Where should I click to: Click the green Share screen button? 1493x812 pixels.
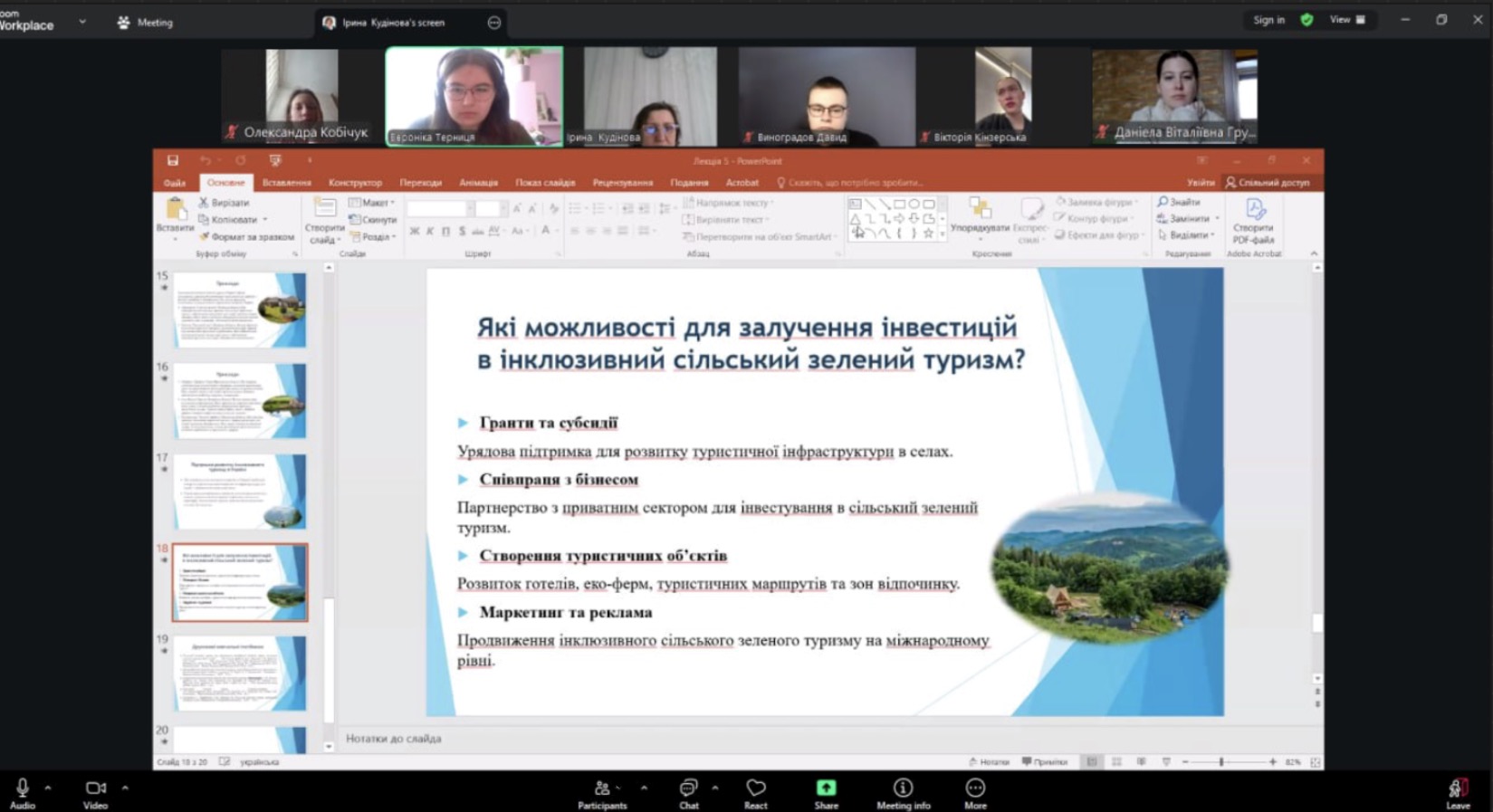point(826,792)
